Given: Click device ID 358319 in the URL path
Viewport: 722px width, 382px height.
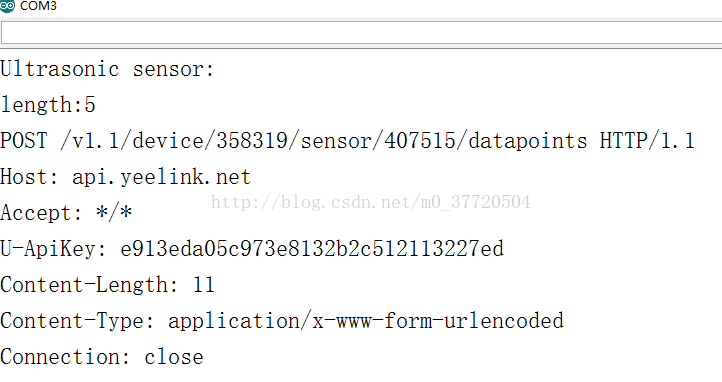Looking at the screenshot, I should click(x=252, y=140).
